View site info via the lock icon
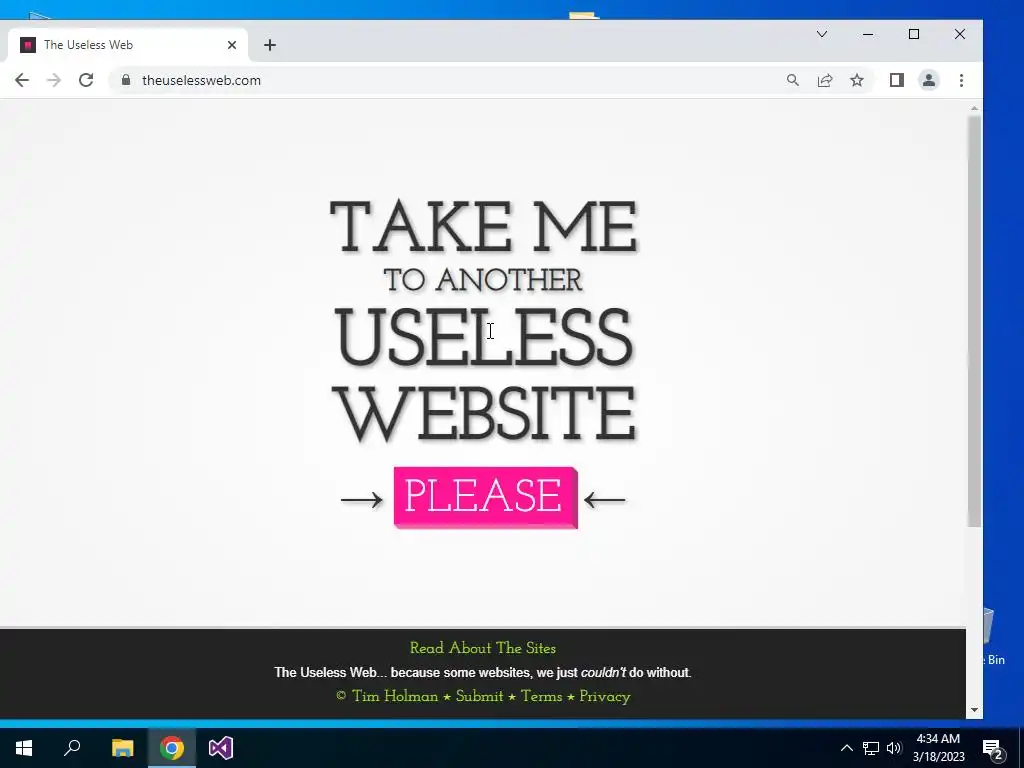 126,80
